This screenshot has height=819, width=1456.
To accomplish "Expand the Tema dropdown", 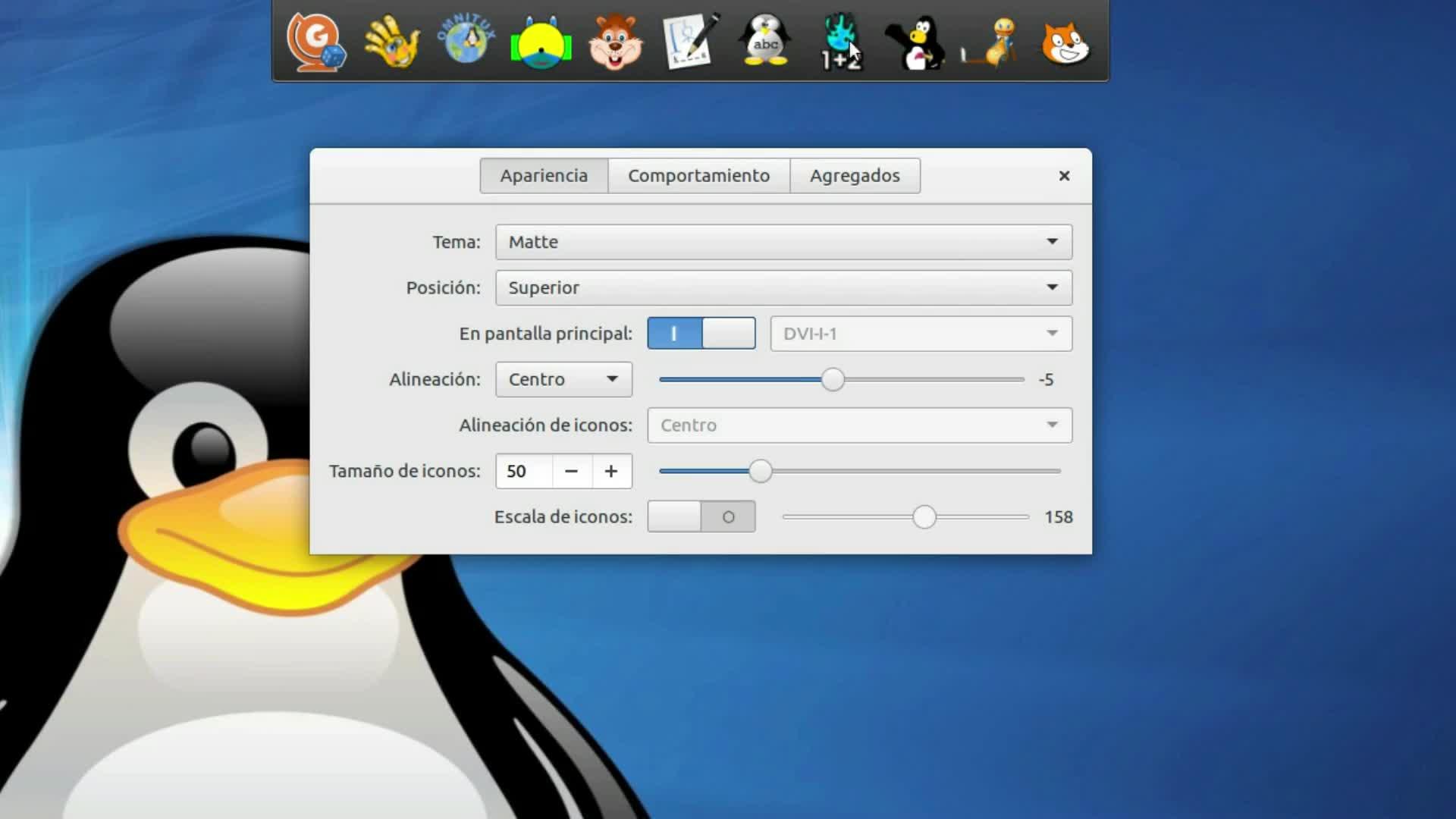I will (783, 242).
